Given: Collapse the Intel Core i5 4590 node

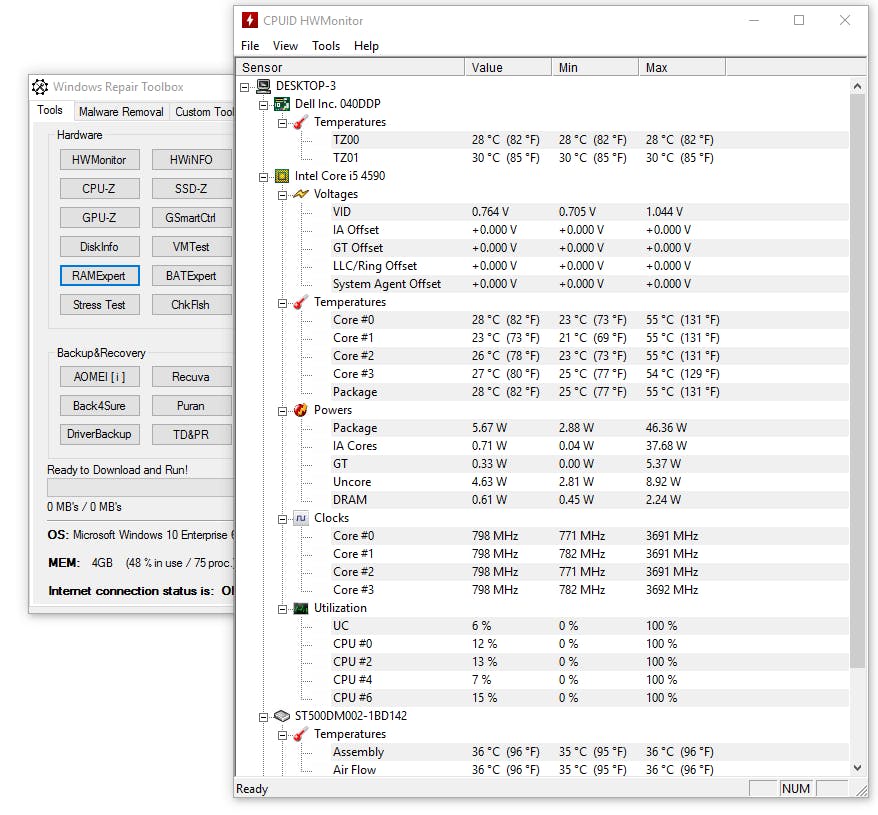Looking at the screenshot, I should click(263, 177).
